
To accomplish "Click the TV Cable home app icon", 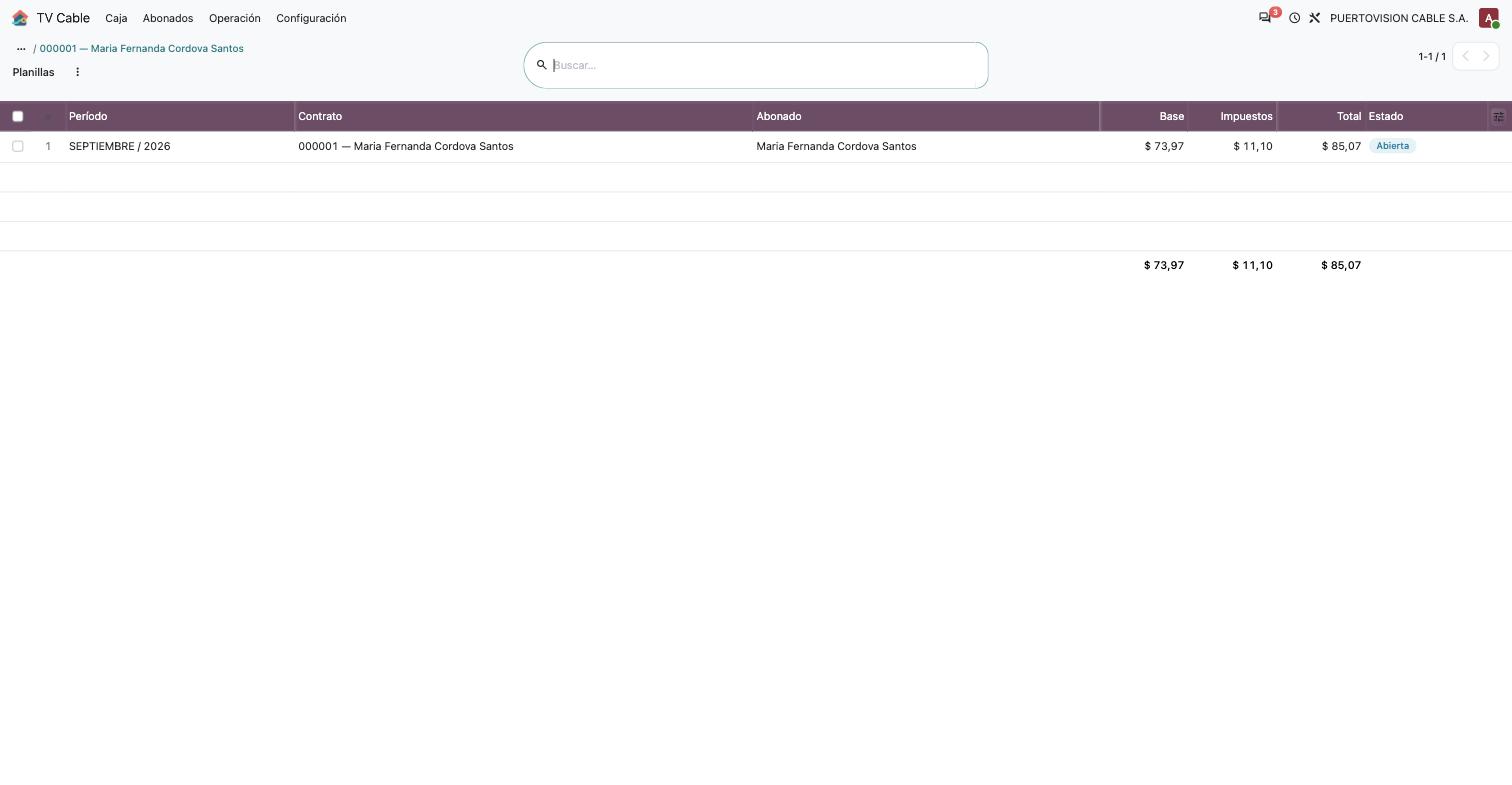I will click(x=20, y=18).
